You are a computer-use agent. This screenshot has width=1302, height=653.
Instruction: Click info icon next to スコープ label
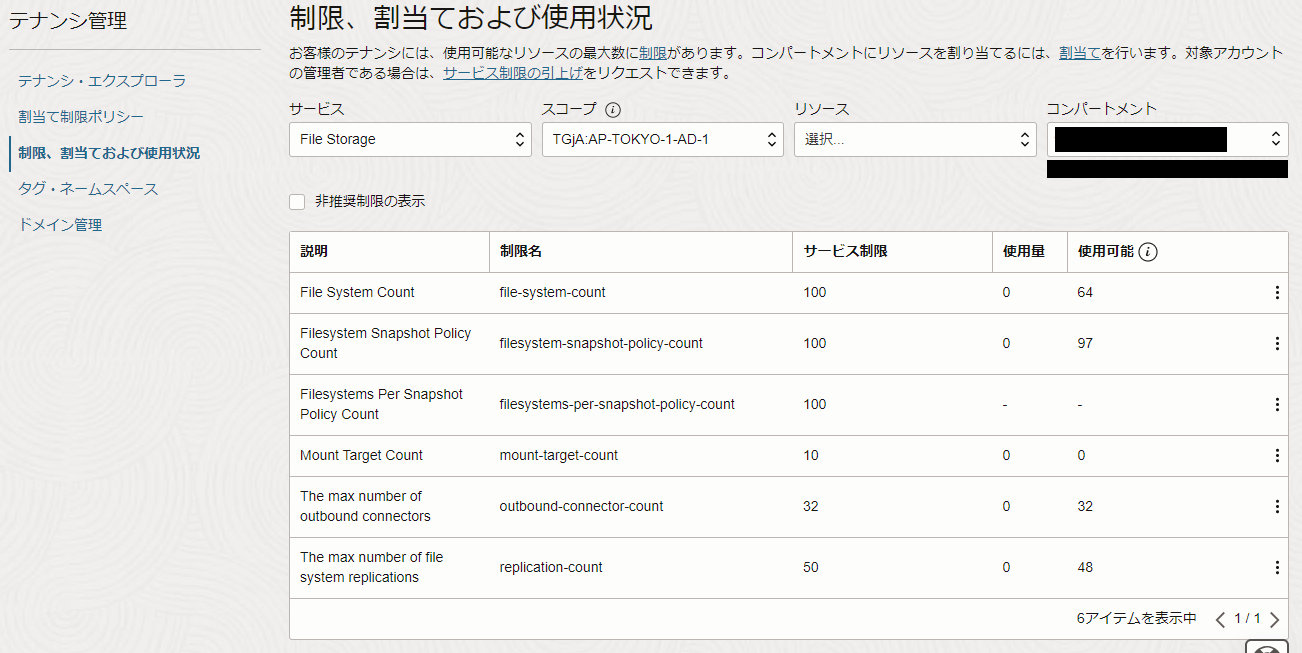[613, 109]
